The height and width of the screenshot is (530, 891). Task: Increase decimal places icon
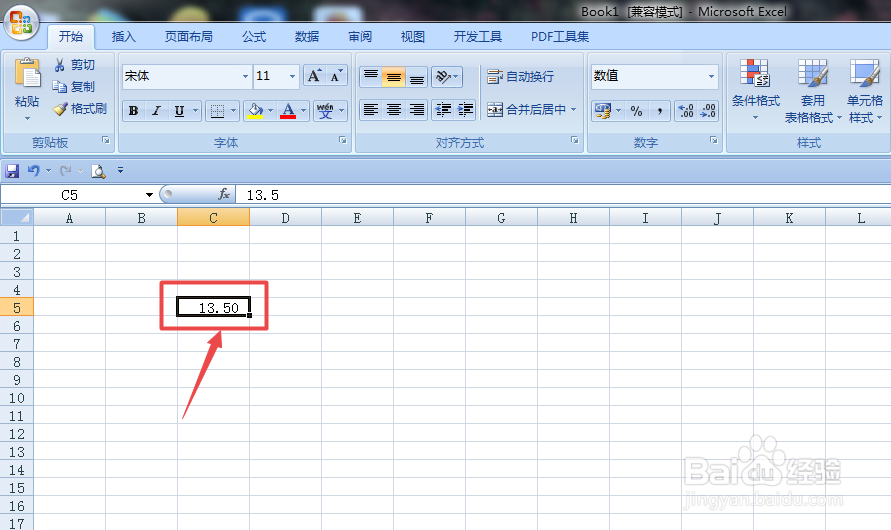[x=686, y=111]
